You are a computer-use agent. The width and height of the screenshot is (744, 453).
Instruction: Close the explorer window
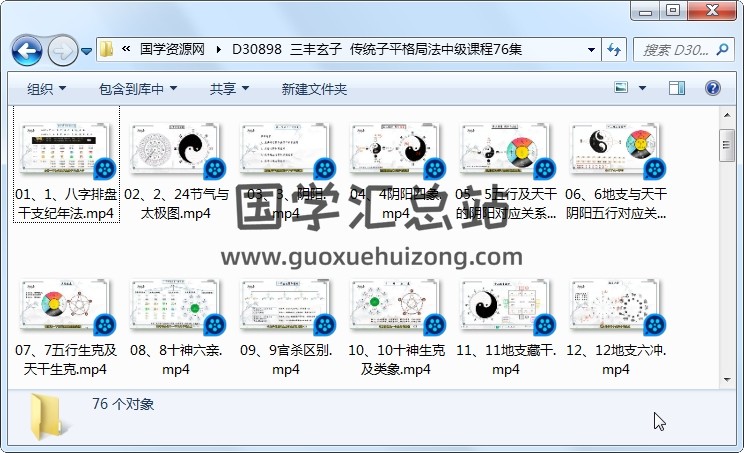(712, 10)
